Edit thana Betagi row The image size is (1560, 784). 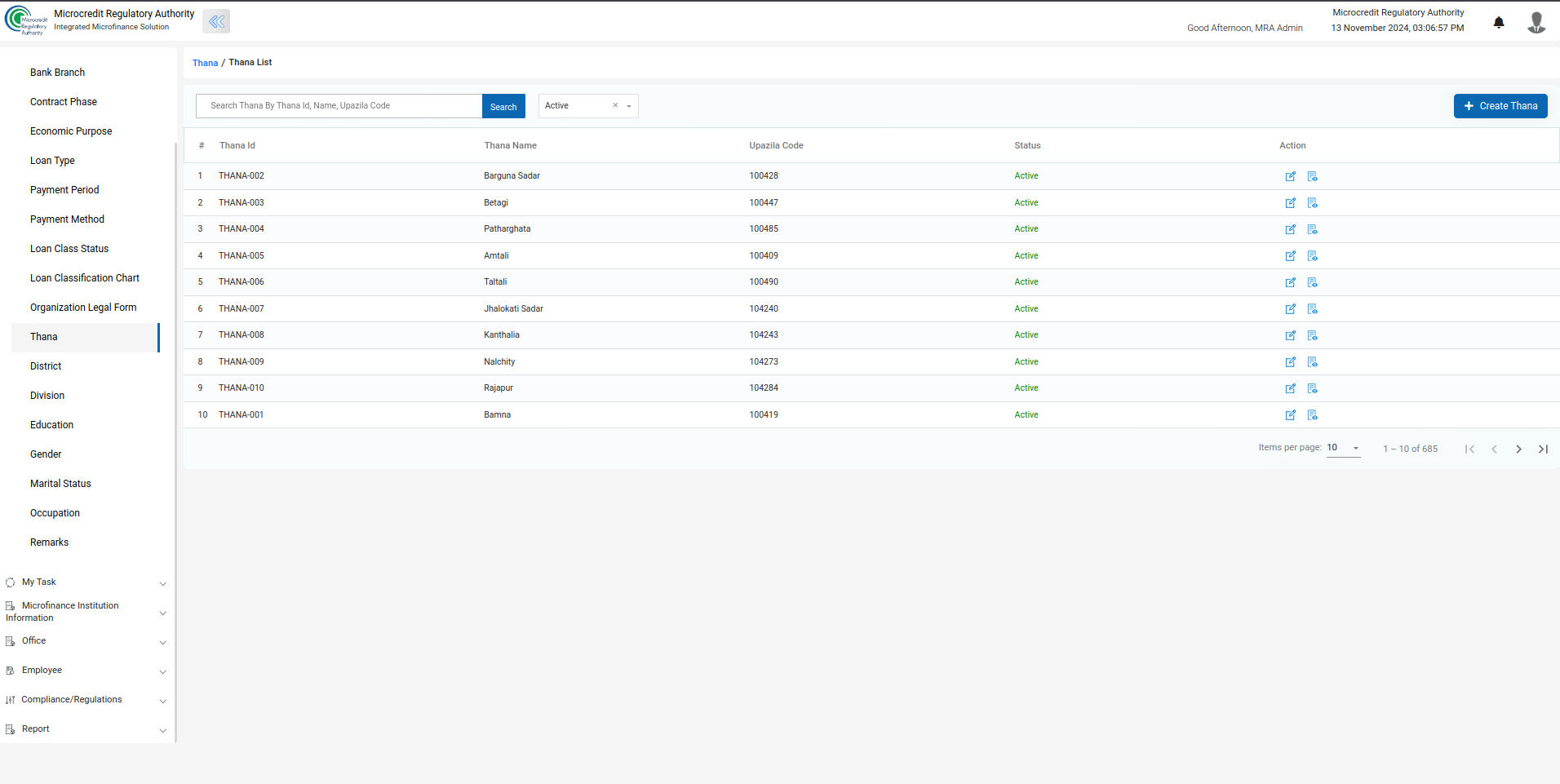[x=1291, y=203]
